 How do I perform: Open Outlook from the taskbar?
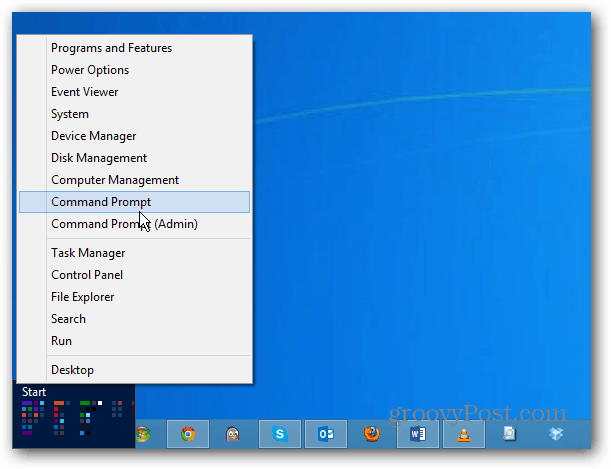tap(326, 434)
